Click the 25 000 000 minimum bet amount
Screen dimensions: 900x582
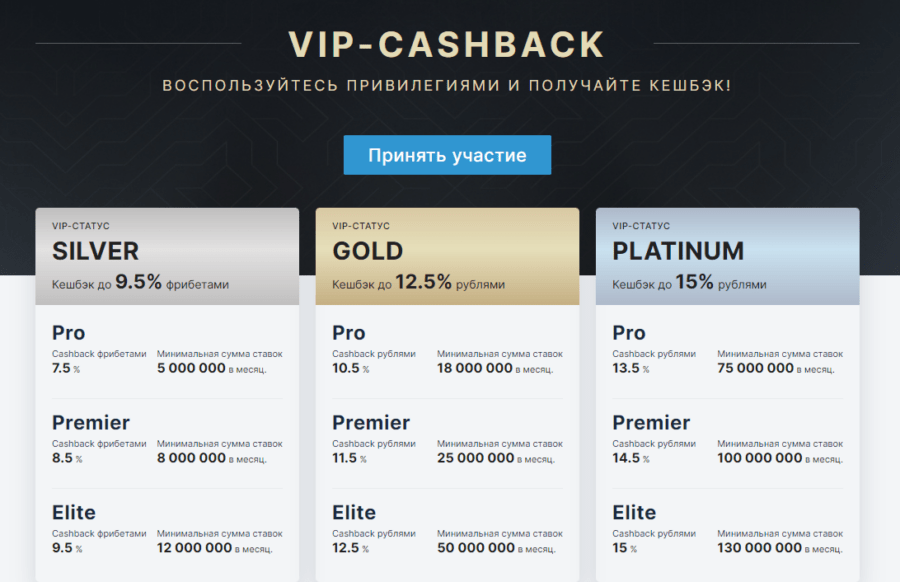476,458
